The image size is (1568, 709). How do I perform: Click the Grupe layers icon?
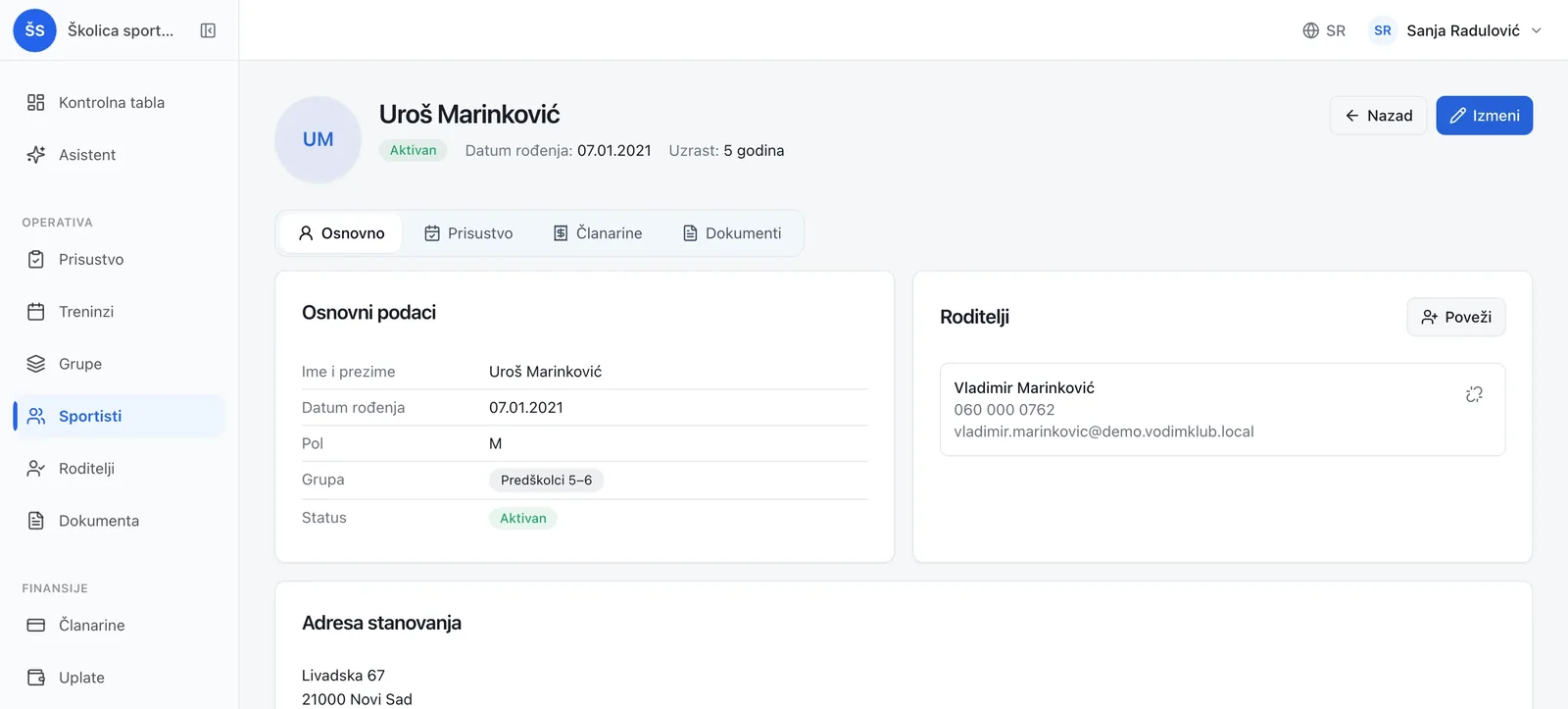tap(36, 364)
